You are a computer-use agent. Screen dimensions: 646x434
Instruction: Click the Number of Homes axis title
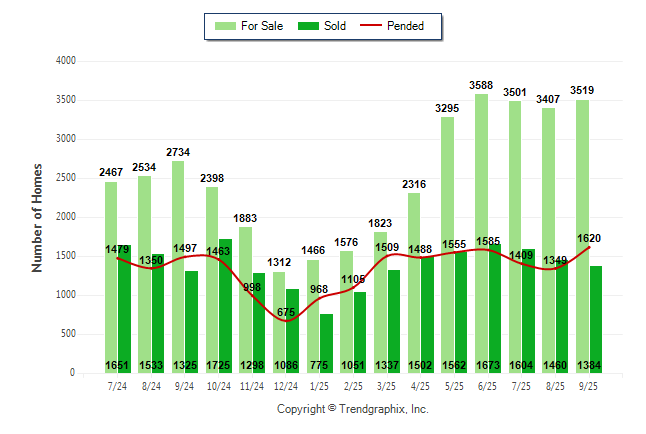pyautogui.click(x=37, y=217)
